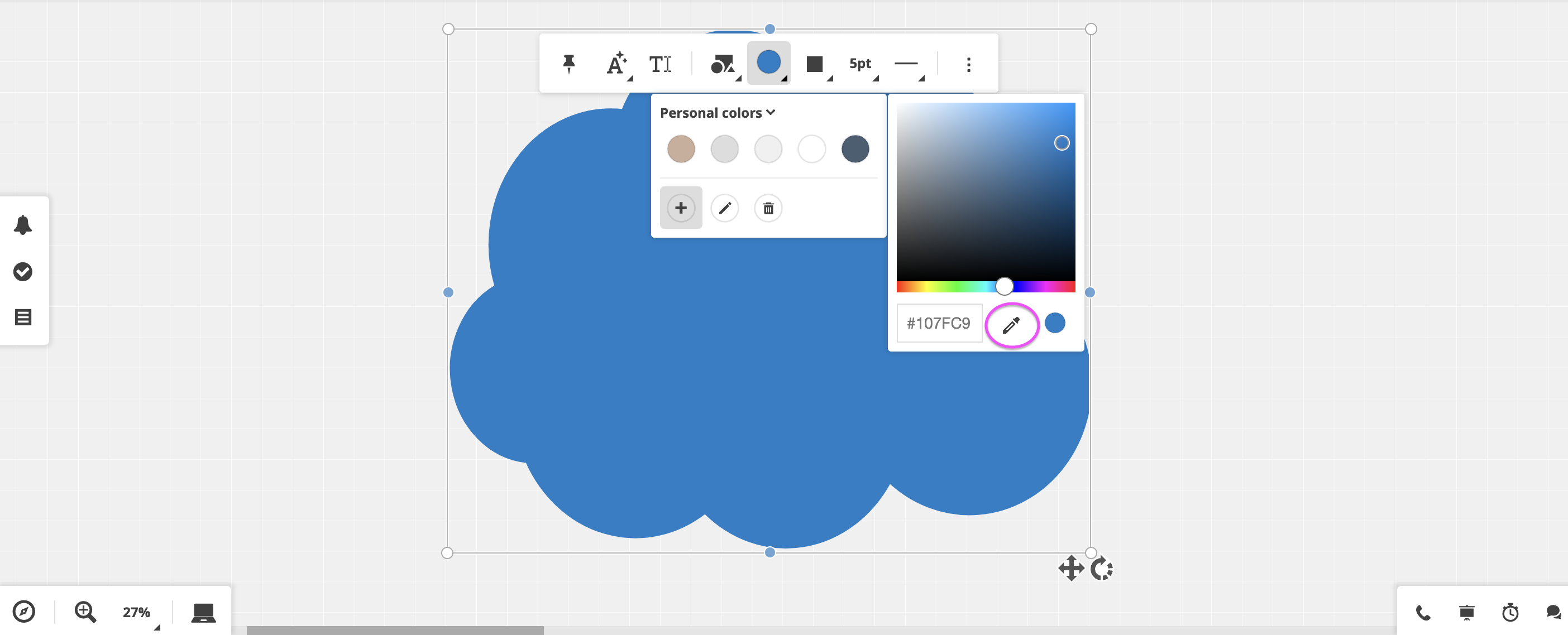
Task: Click the rotate handle on the shape
Action: pyautogui.click(x=1102, y=569)
